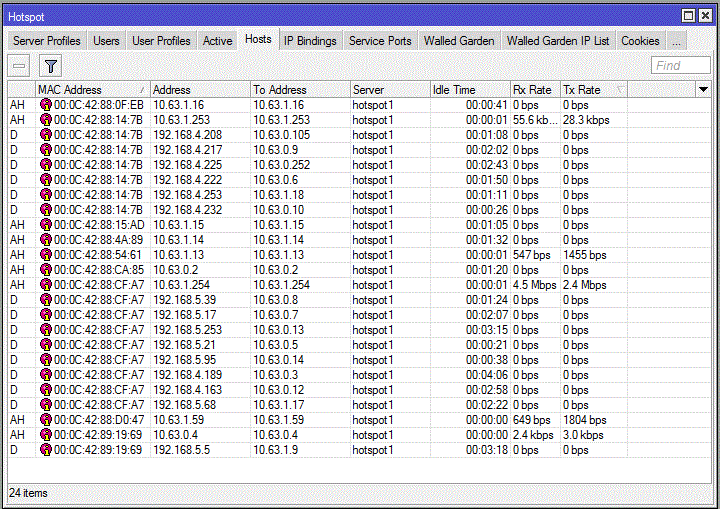
Task: Select the Hosts tab
Action: coord(258,40)
